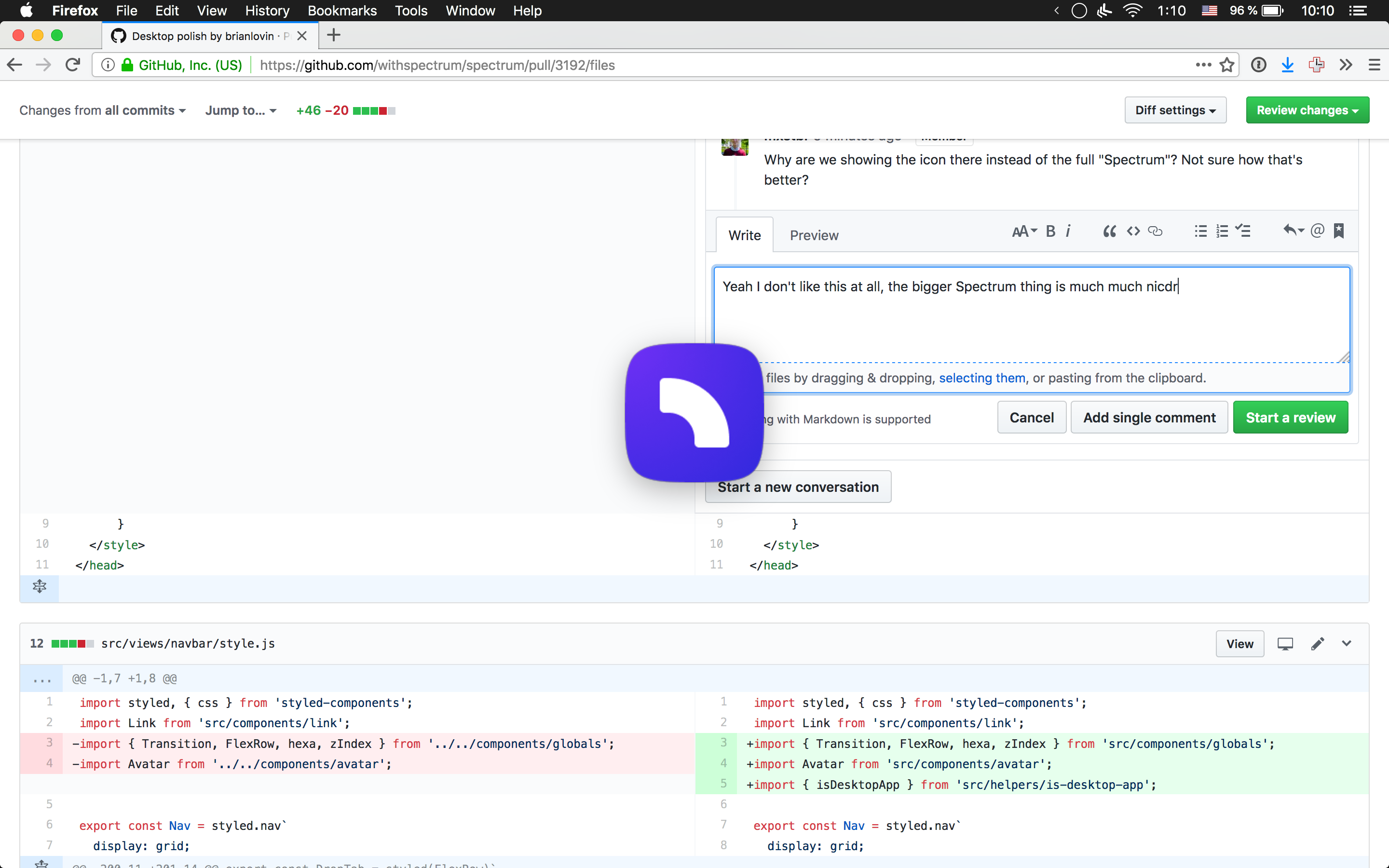The width and height of the screenshot is (1389, 868).
Task: Open the rich diff for style.js
Action: tap(1286, 644)
